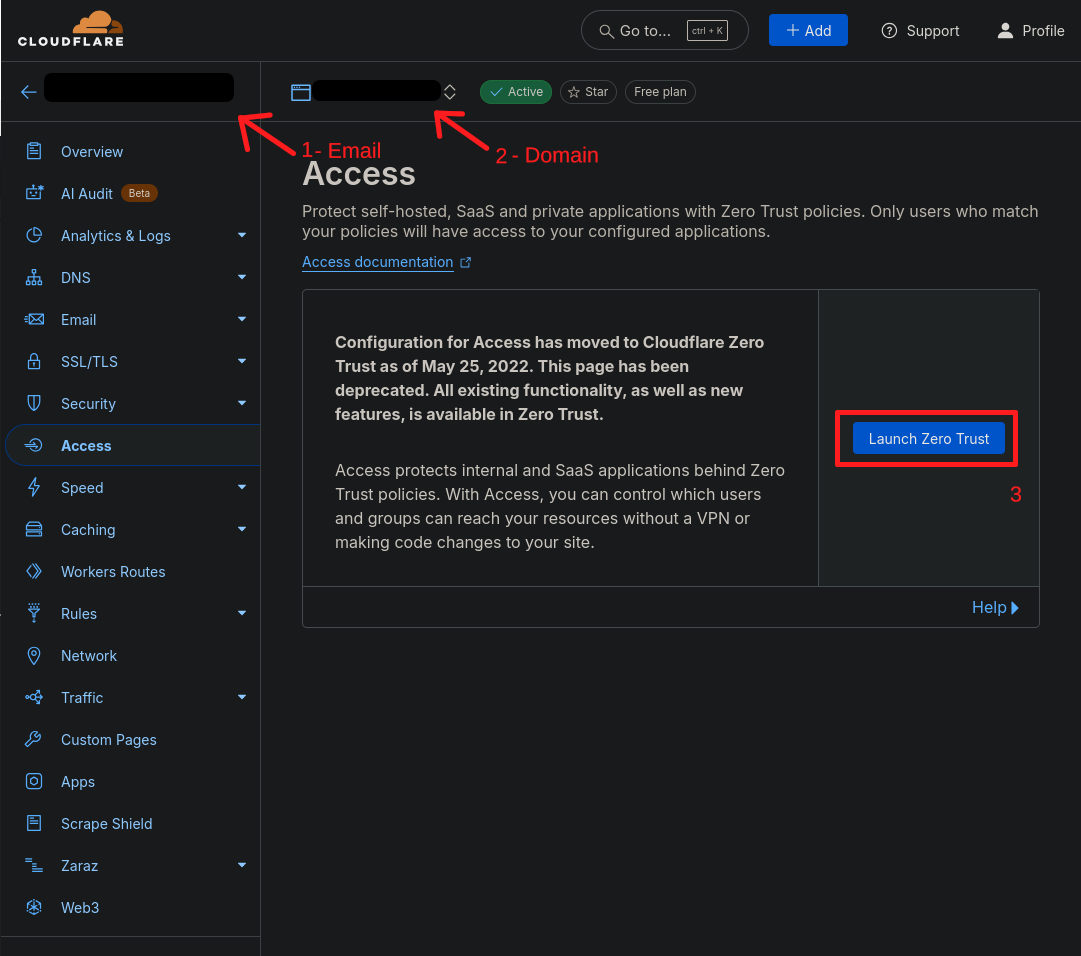Screen dimensions: 1081x956
Task: Expand the Speed submenu arrow
Action: [x=242, y=487]
